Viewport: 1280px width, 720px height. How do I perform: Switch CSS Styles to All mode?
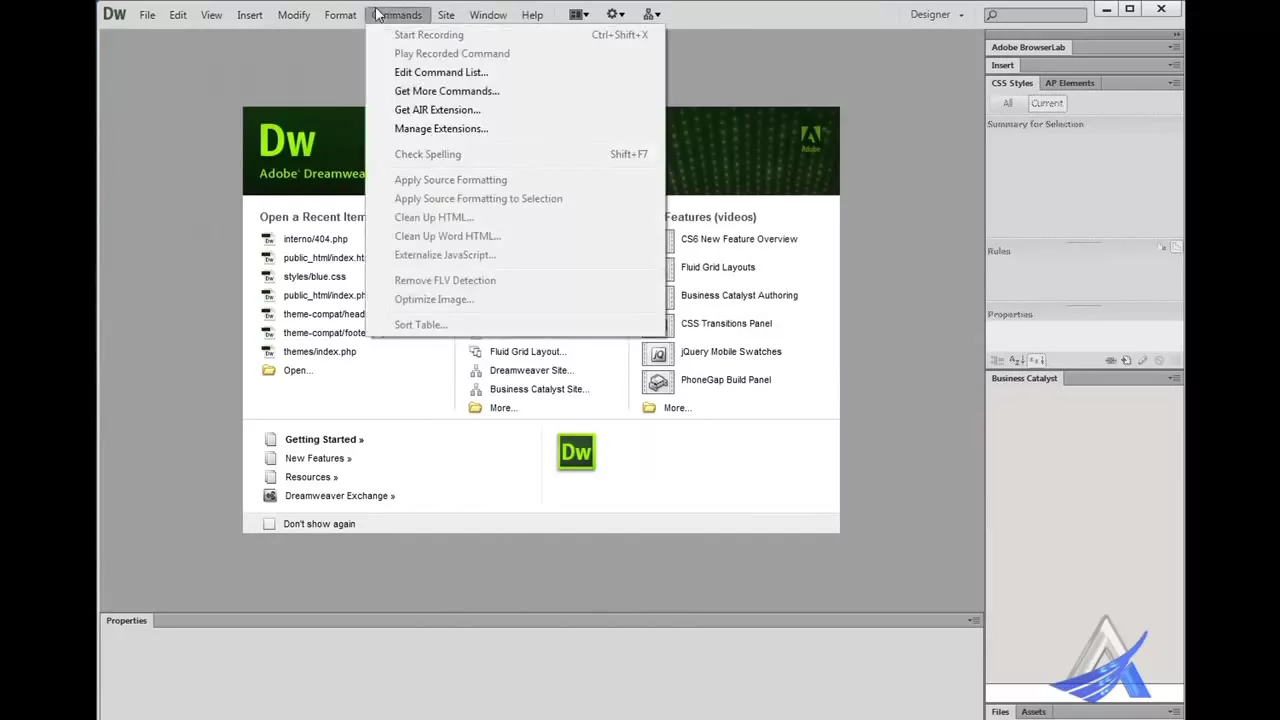click(1007, 103)
